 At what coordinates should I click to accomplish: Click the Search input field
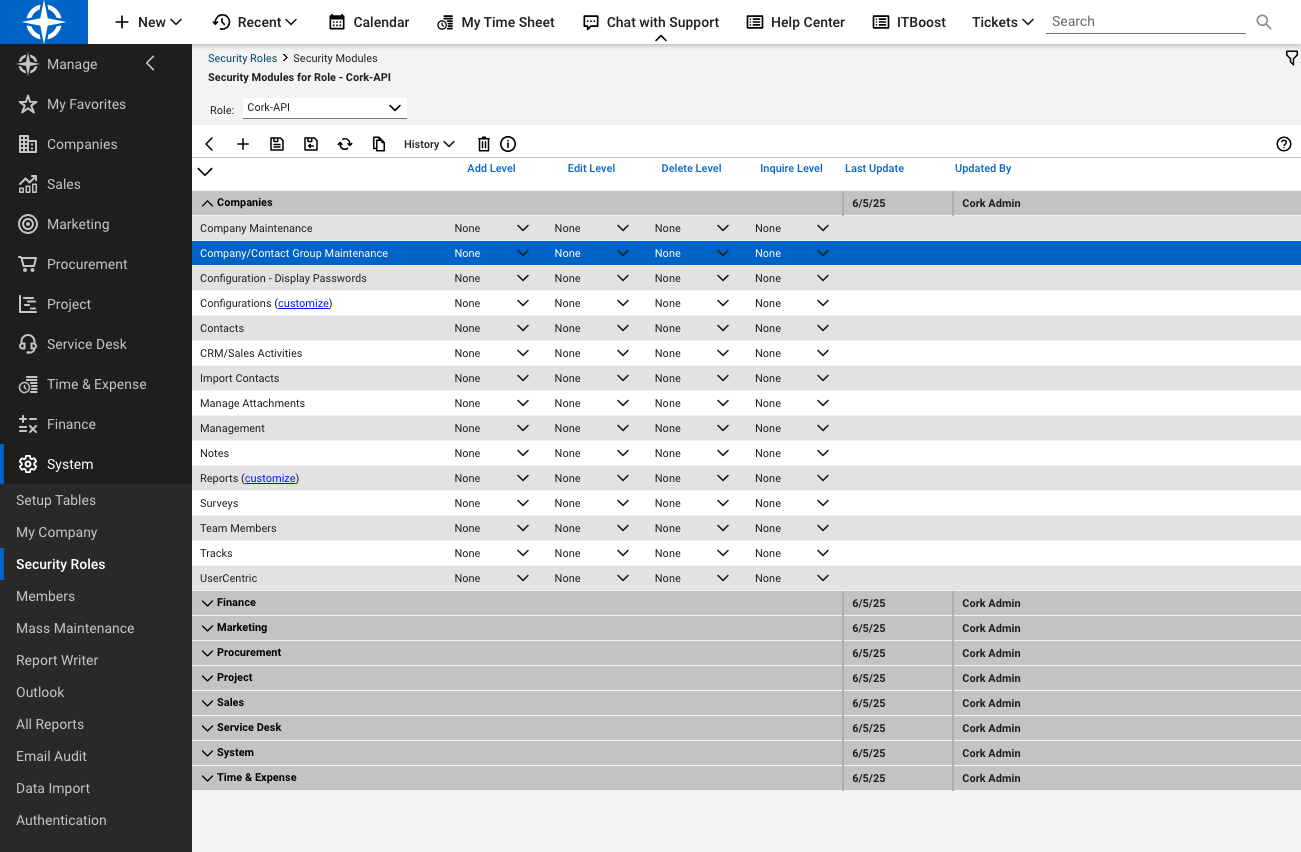[1146, 22]
